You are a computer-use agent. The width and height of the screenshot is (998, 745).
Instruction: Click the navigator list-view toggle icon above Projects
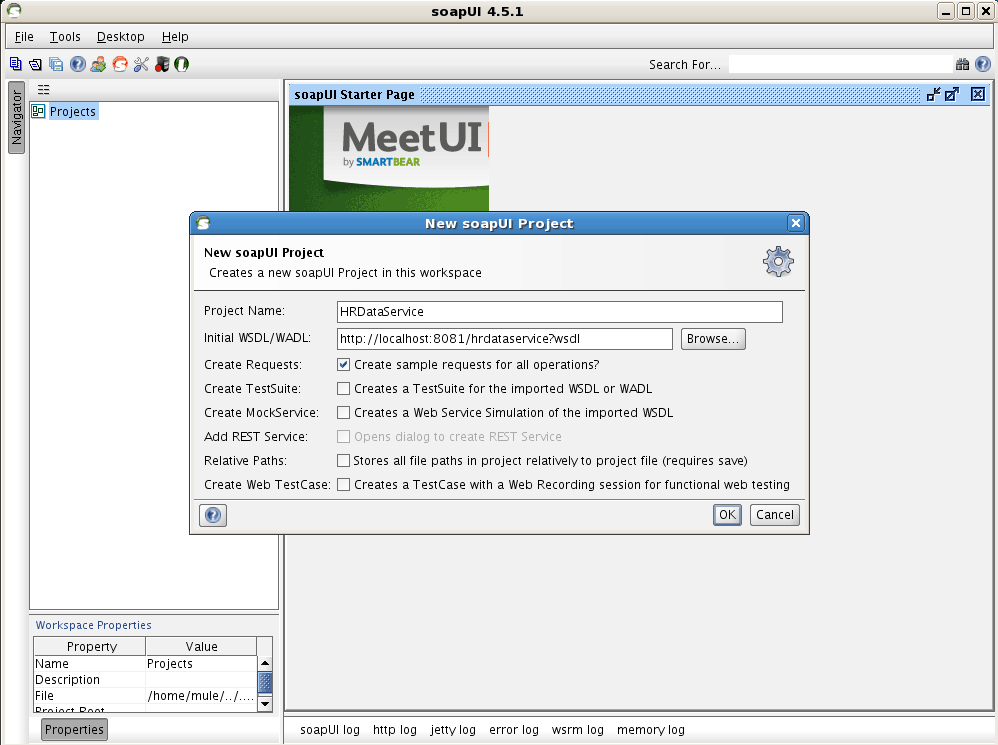(43, 90)
